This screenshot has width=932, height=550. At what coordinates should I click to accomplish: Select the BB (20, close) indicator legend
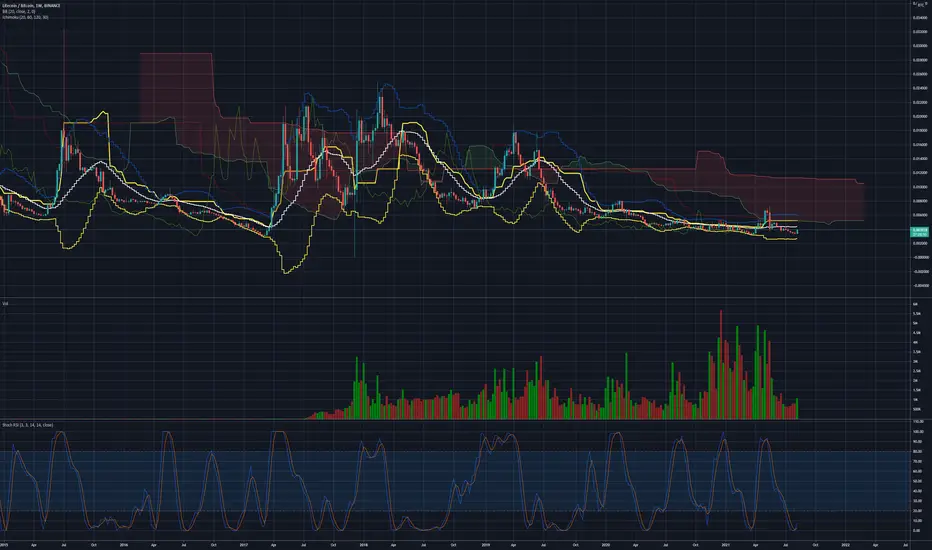[x=18, y=11]
